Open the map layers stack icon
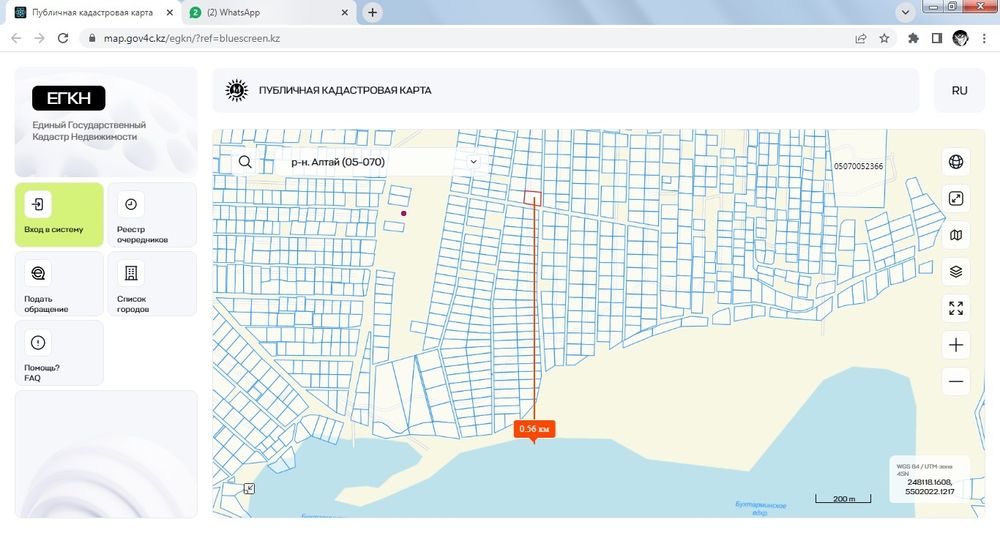The image size is (1000, 533). coord(955,272)
